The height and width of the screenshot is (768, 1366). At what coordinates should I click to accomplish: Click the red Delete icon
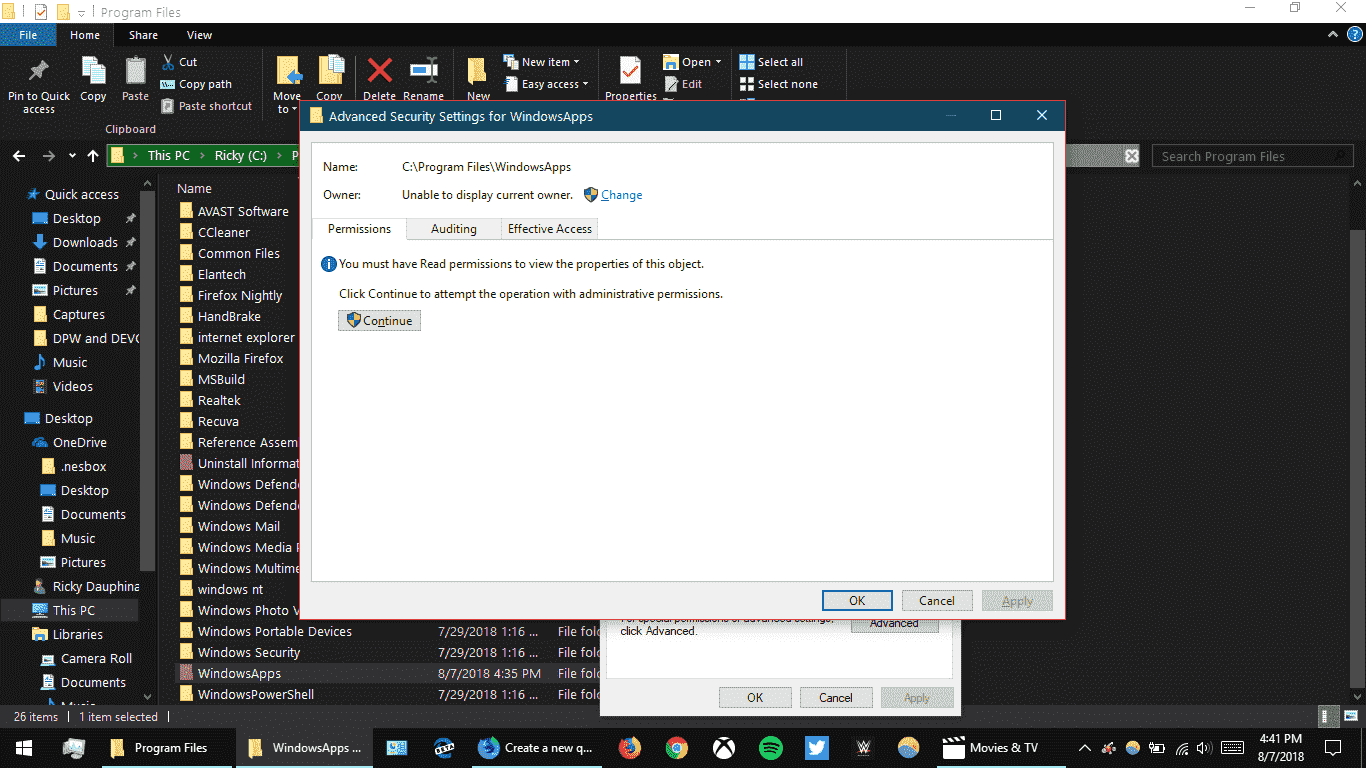pos(379,71)
